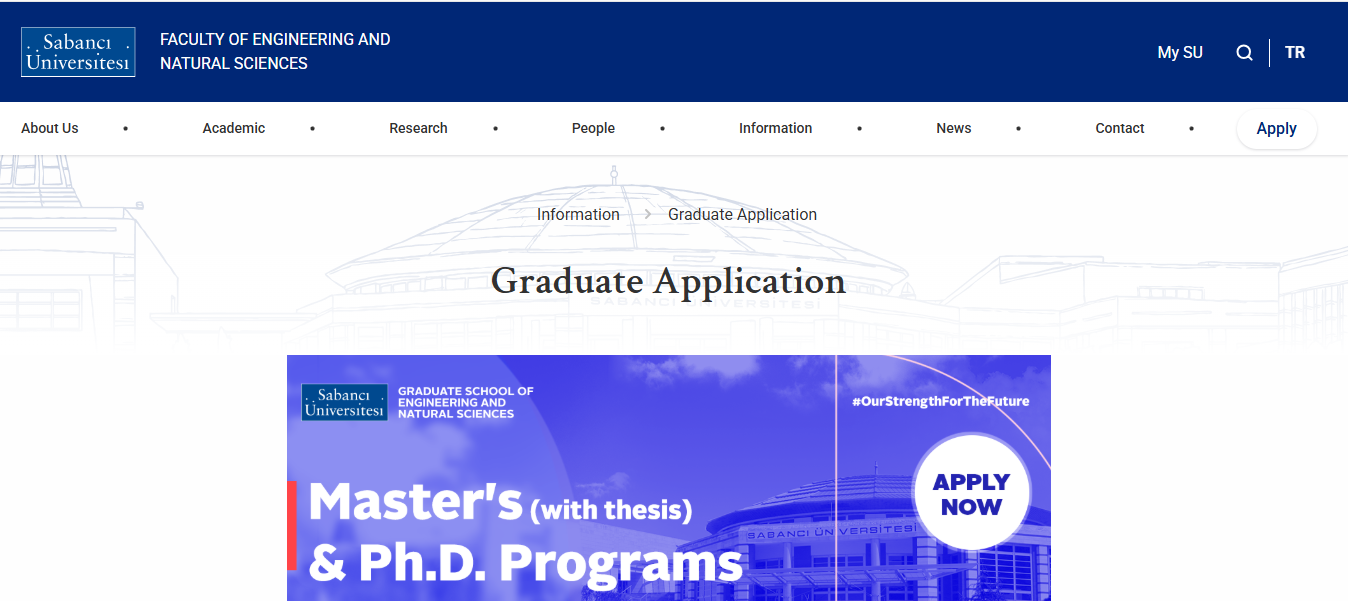Image resolution: width=1348 pixels, height=601 pixels.
Task: Open the My SU link
Action: click(1180, 53)
